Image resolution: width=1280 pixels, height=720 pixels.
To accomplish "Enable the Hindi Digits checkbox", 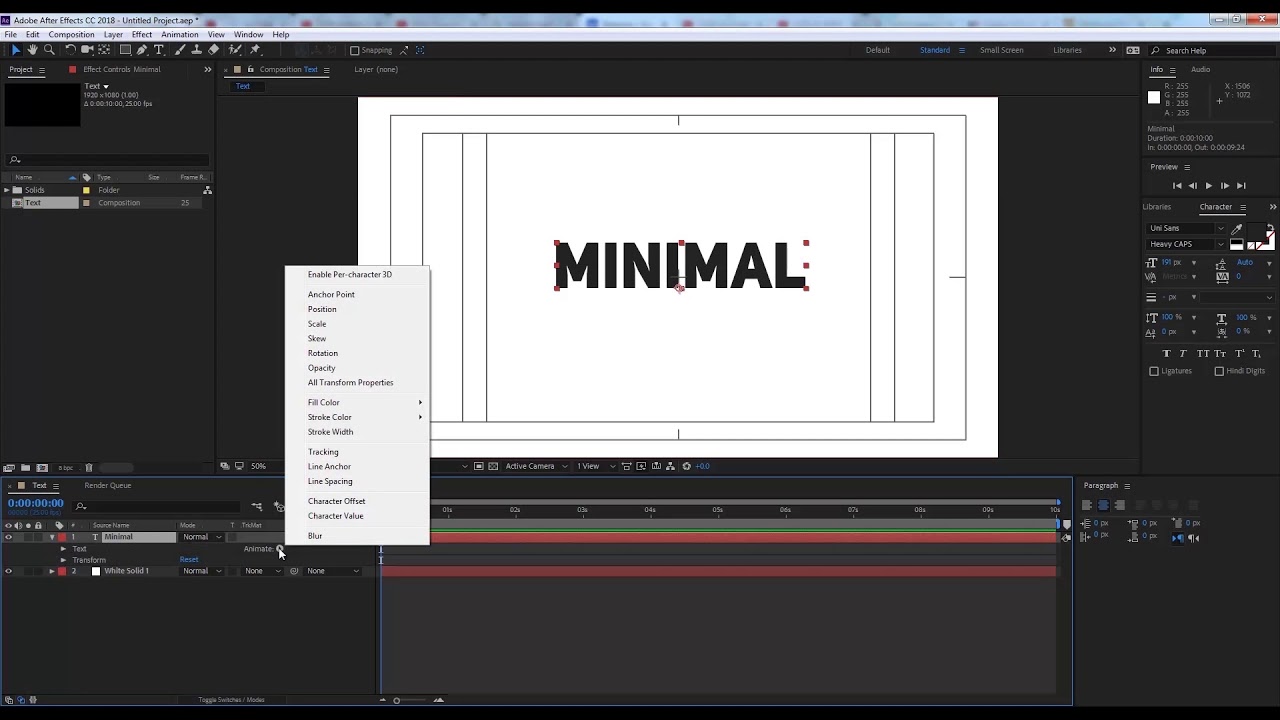I will point(1219,371).
